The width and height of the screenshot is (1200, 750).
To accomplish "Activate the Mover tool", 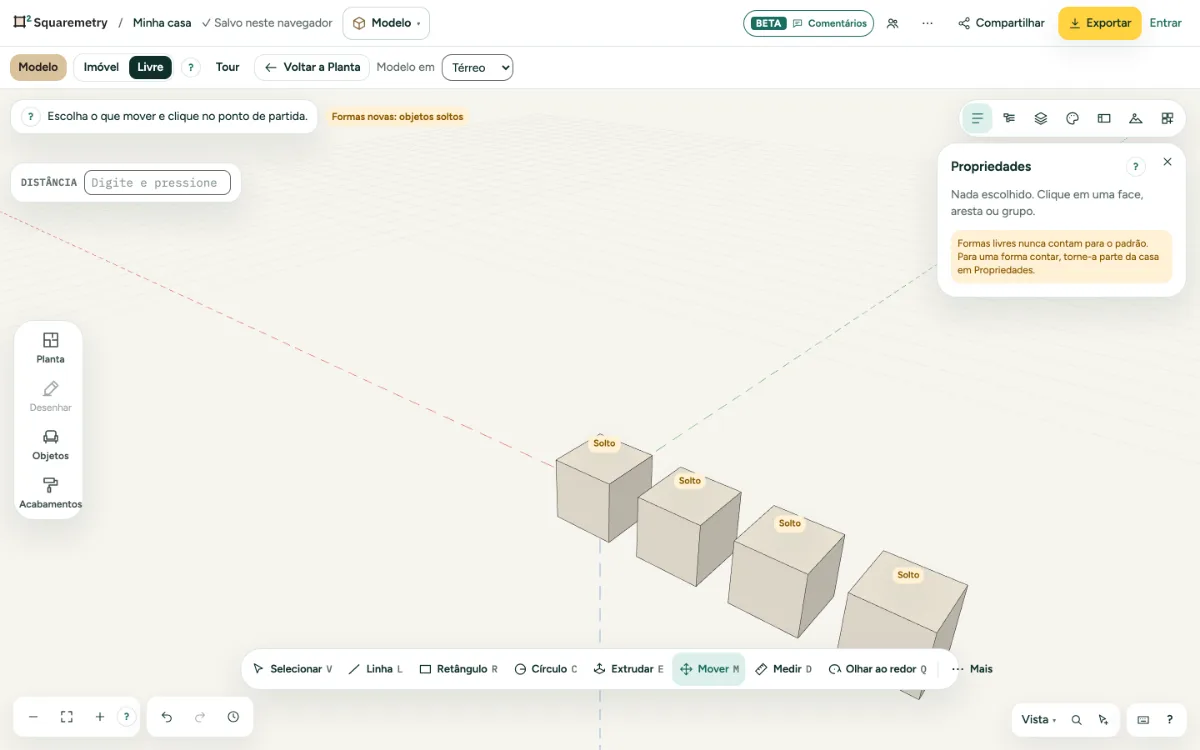I will tap(709, 669).
